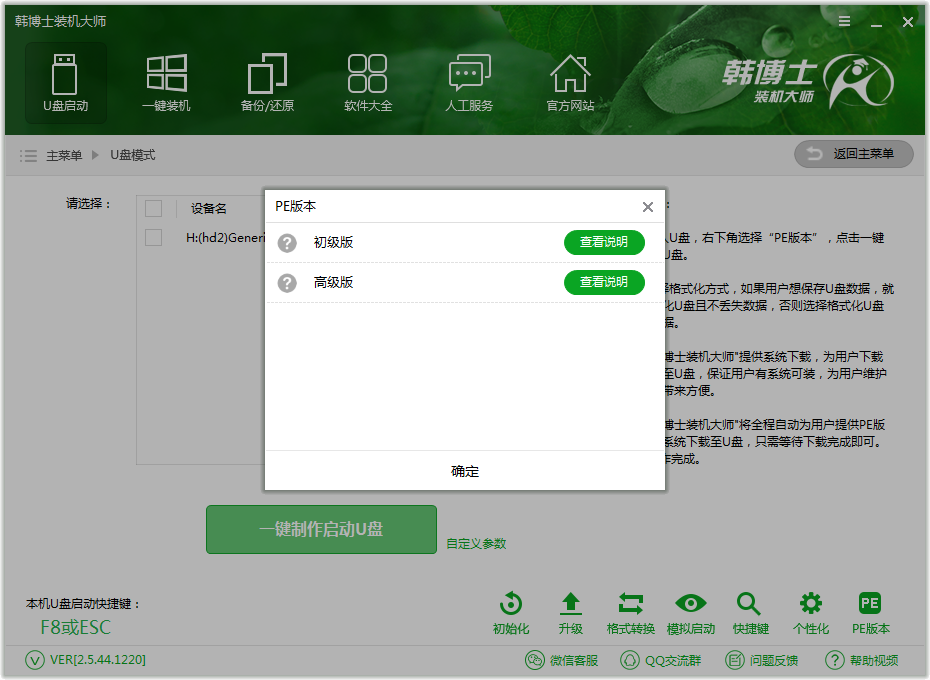This screenshot has height=680, width=930.
Task: Click the 模拟启动 eye icon
Action: [x=691, y=603]
